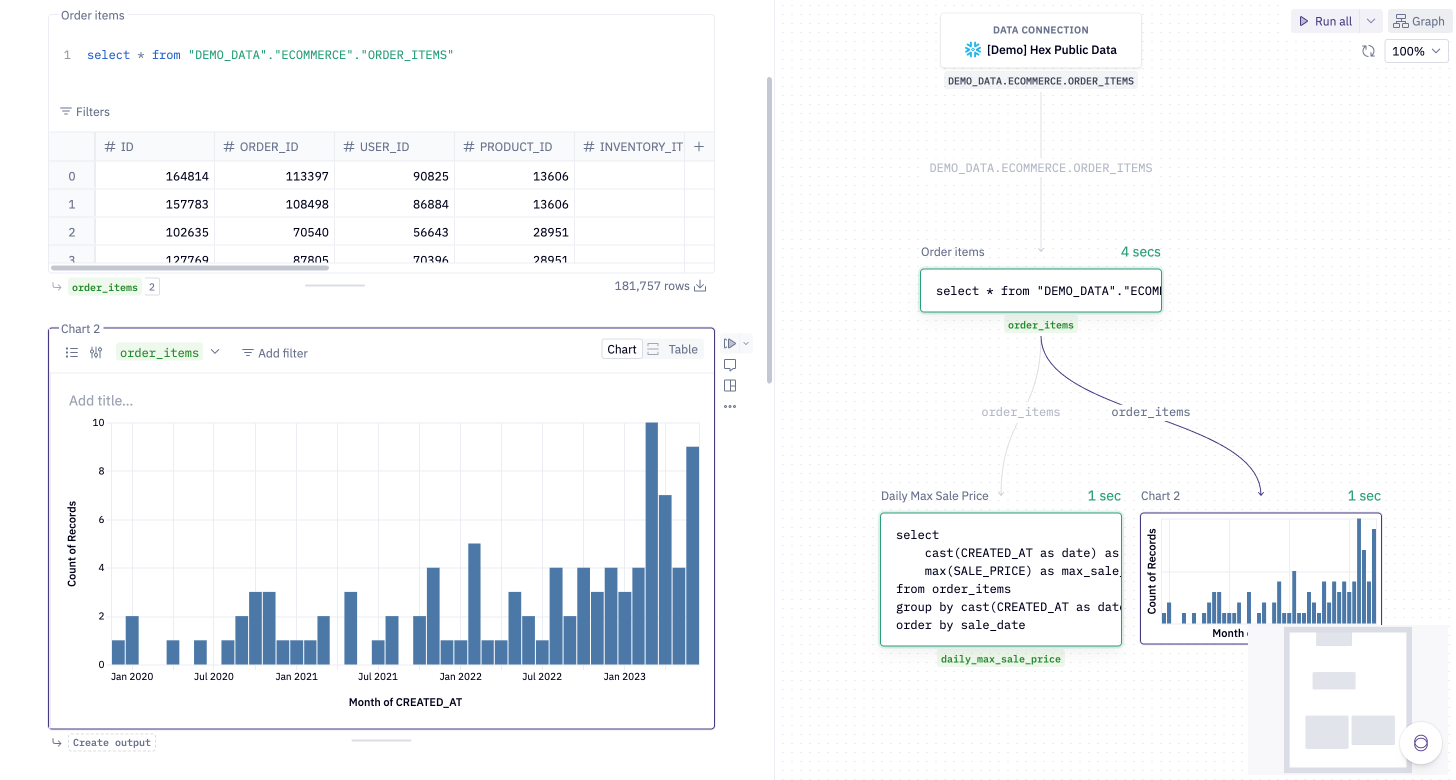The width and height of the screenshot is (1456, 780).
Task: Open the table display layout icon
Action: pos(730,385)
